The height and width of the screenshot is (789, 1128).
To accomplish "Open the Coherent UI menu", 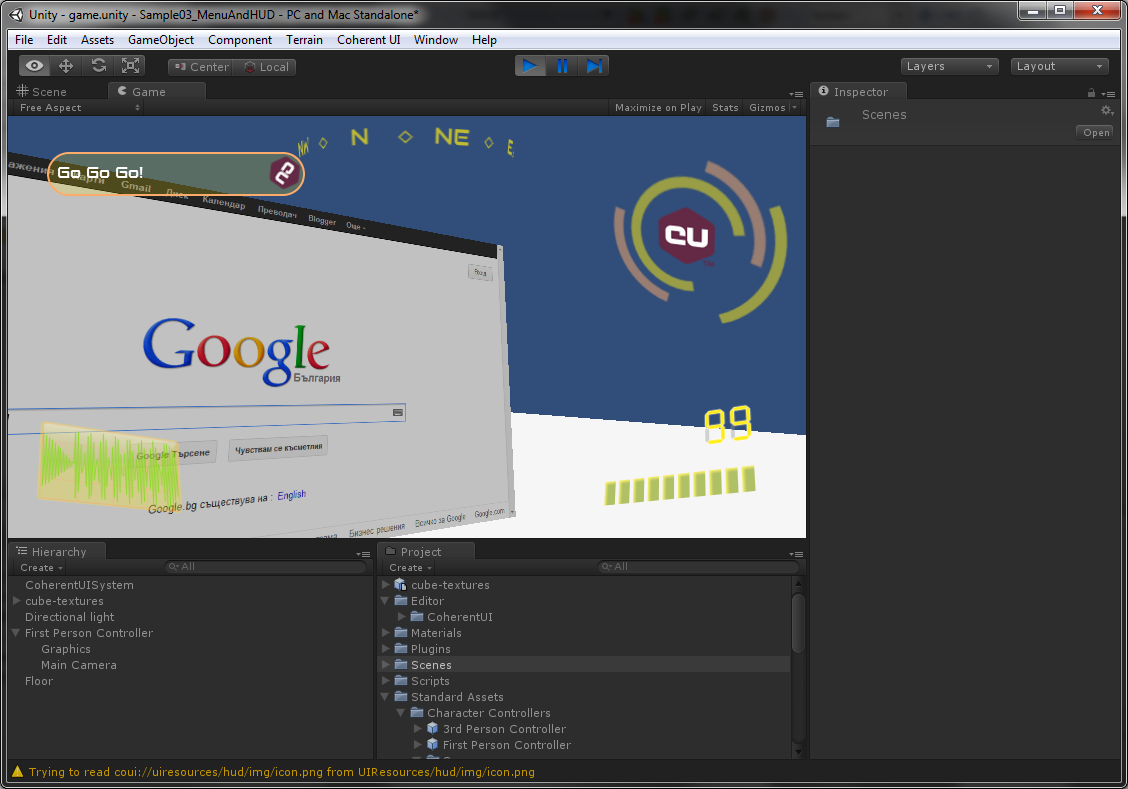I will click(368, 40).
